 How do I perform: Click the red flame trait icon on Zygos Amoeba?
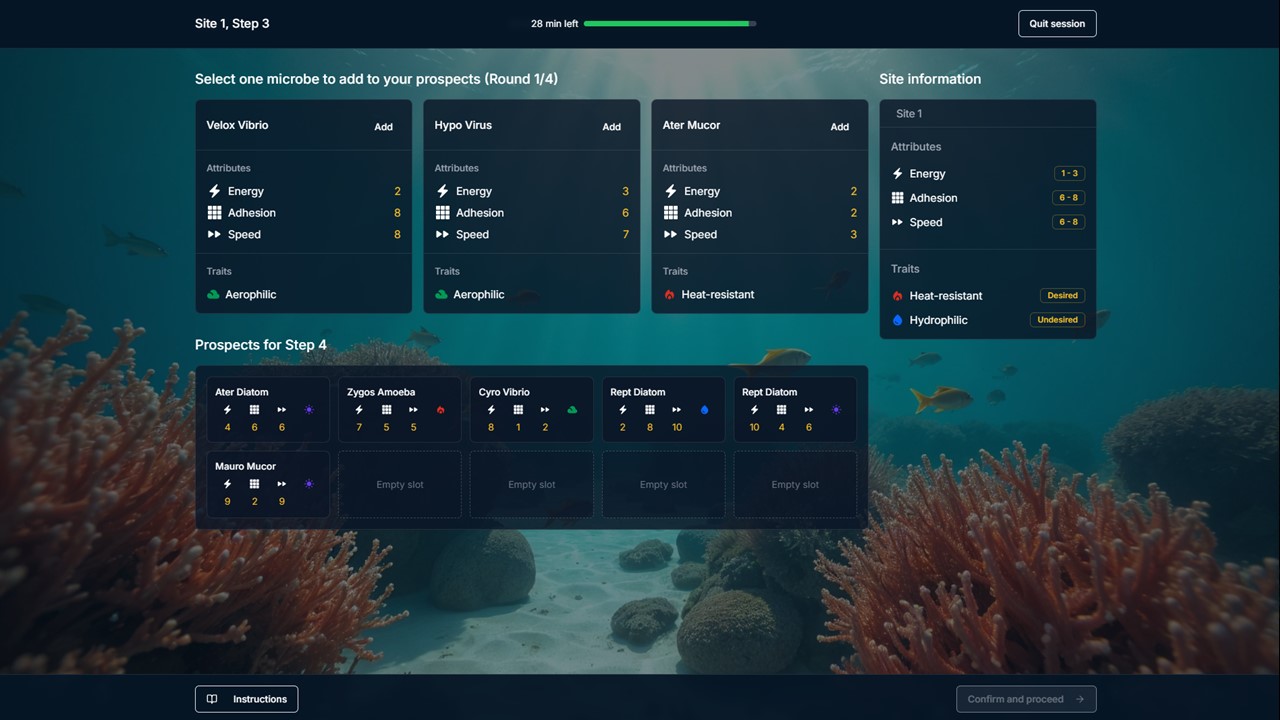441,410
